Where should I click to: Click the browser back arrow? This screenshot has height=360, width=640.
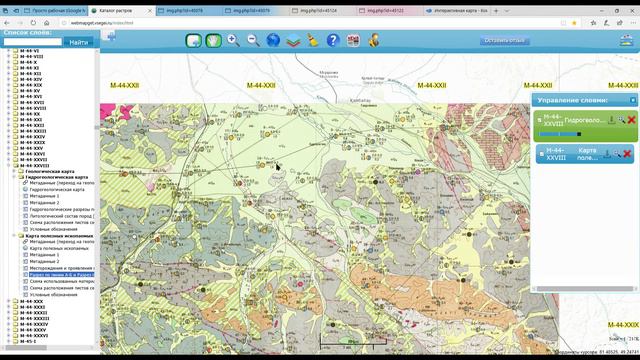(x=7, y=23)
